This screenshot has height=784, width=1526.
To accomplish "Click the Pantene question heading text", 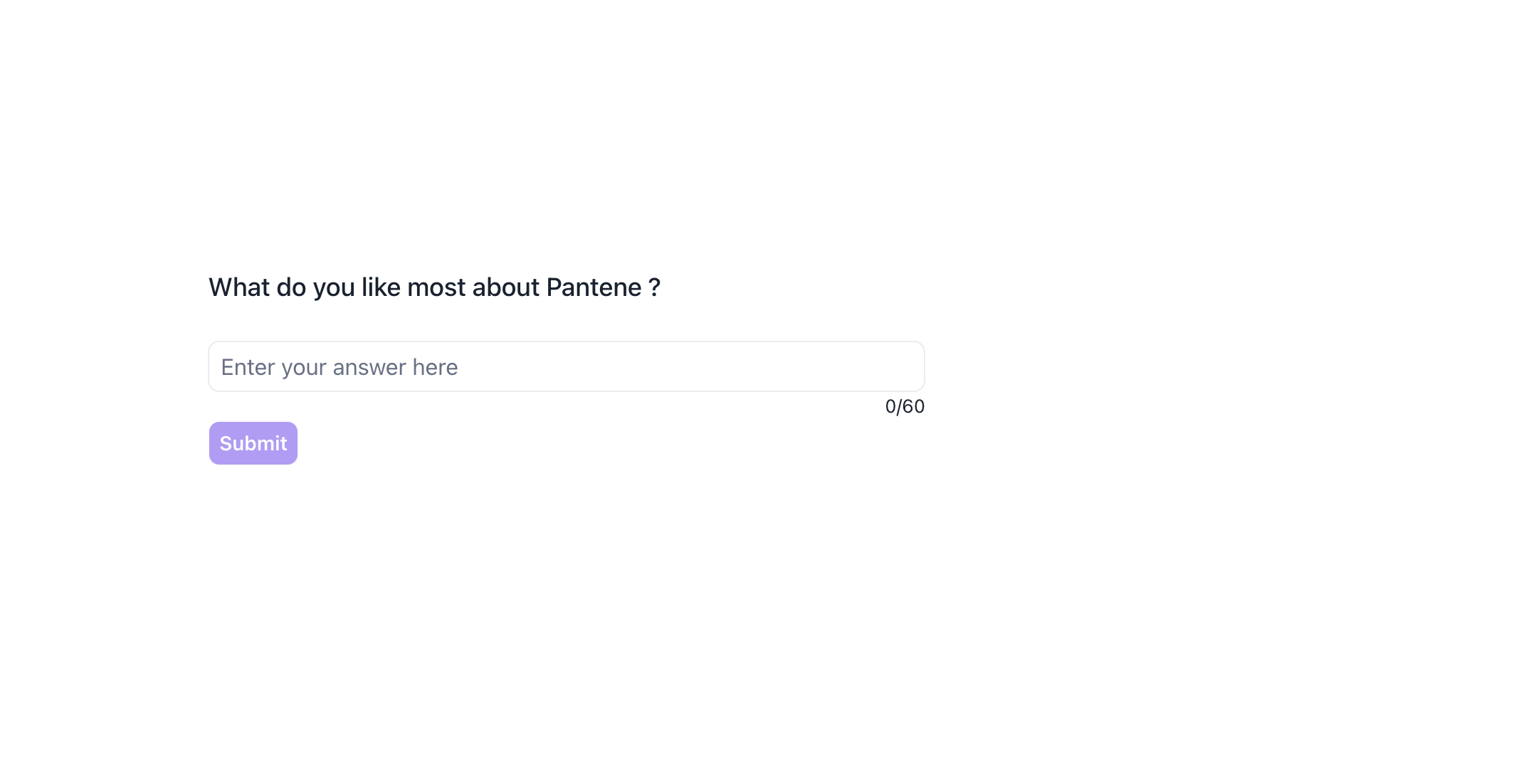I will coord(434,287).
